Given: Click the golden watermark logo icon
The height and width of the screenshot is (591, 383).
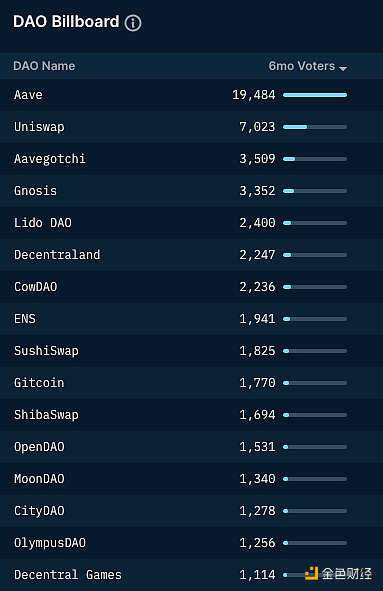Looking at the screenshot, I should coord(311,573).
